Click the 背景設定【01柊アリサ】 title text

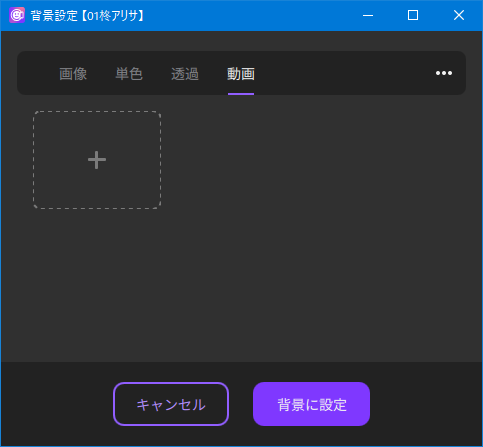pyautogui.click(x=87, y=16)
